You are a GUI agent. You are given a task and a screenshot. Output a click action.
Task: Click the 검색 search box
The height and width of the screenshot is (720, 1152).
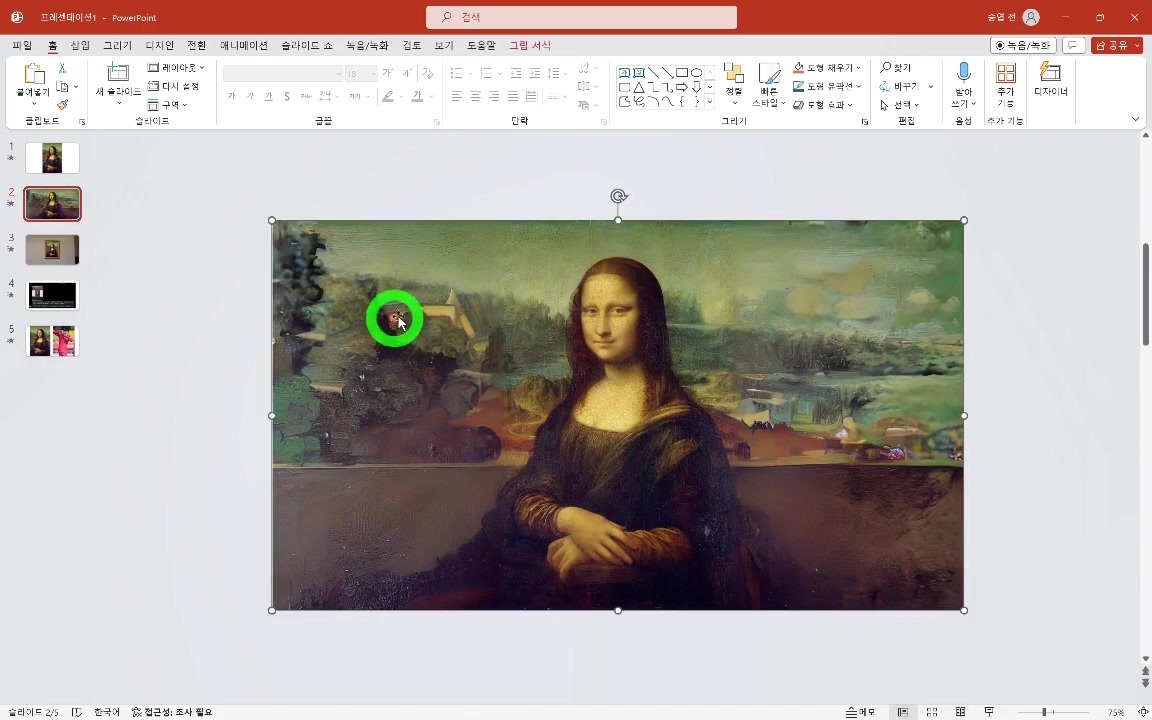[x=581, y=17]
